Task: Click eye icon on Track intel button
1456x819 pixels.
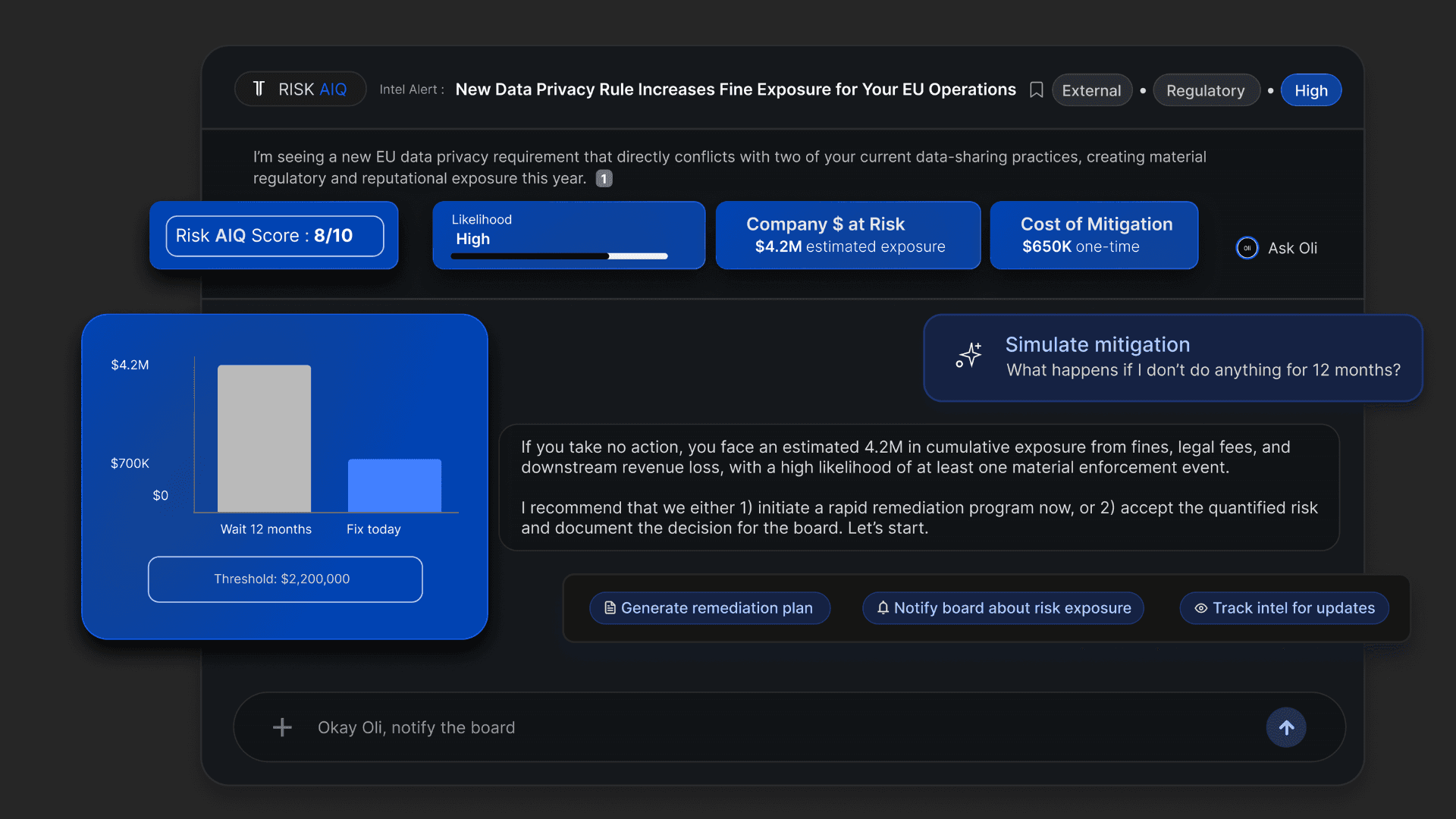Action: (1201, 608)
